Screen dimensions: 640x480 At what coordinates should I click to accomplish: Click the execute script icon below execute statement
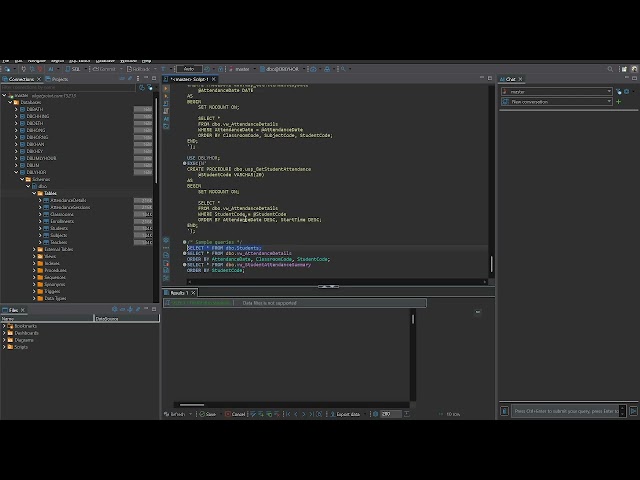(166, 96)
